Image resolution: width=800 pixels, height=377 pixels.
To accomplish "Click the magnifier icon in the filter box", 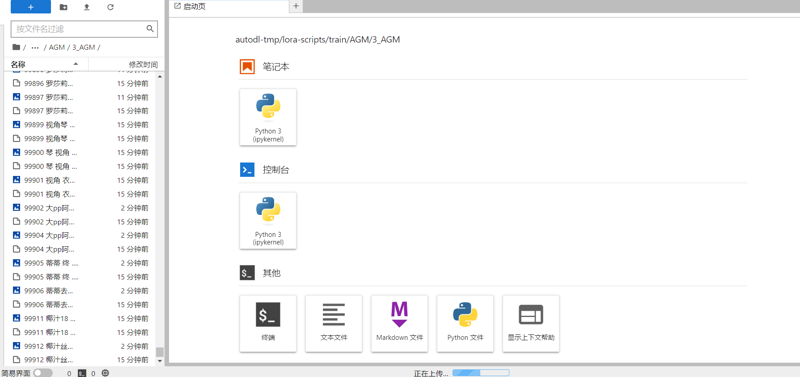I will (150, 29).
